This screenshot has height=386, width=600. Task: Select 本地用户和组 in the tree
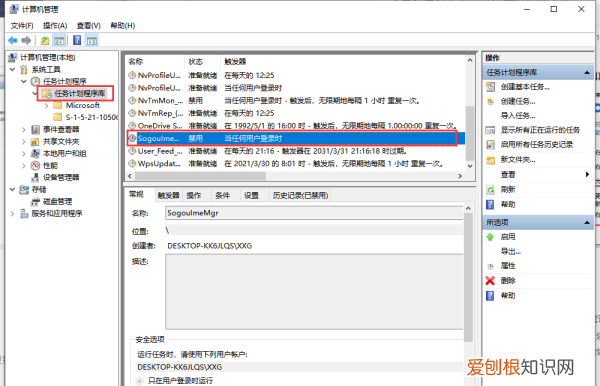[64, 153]
